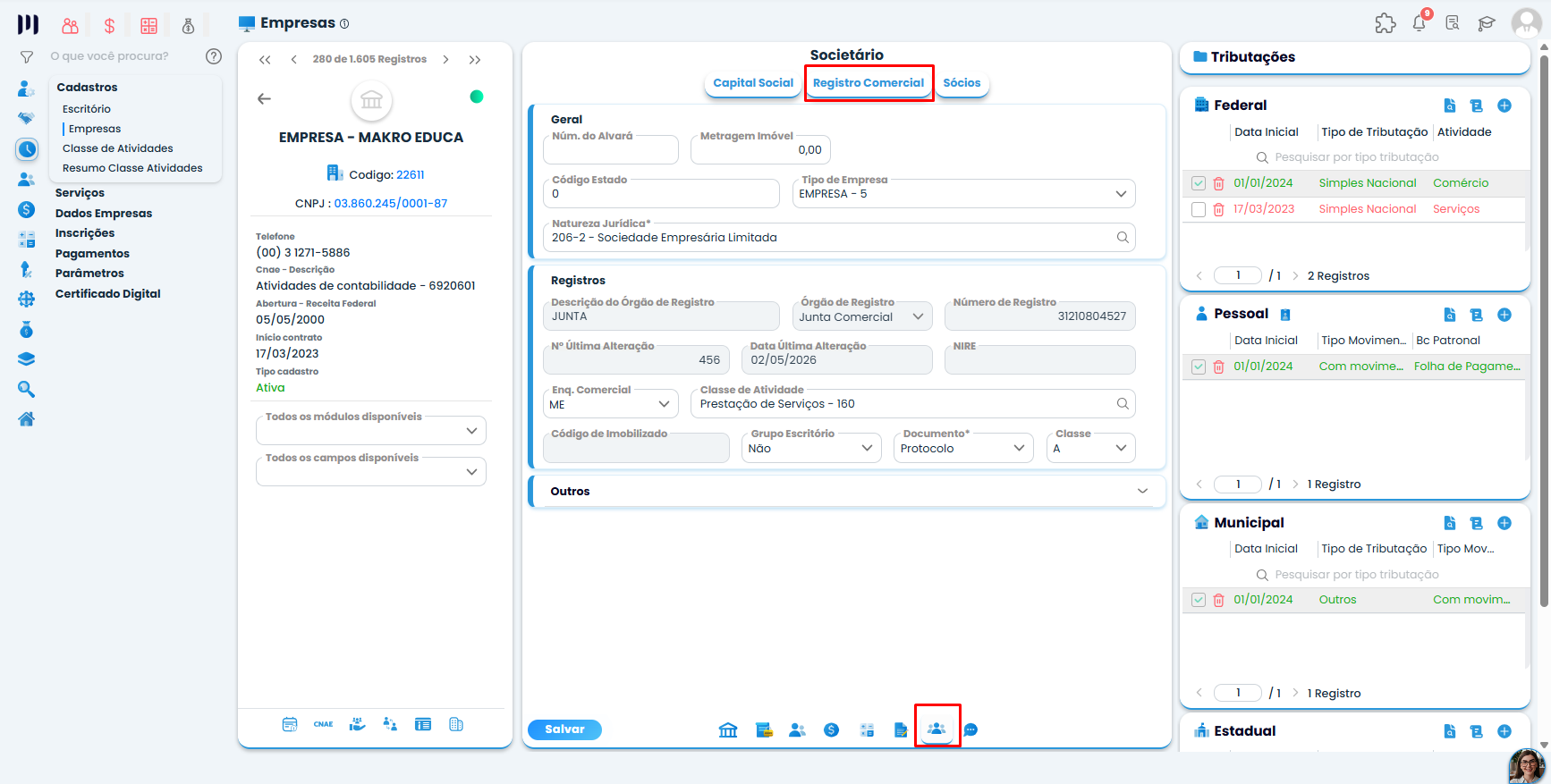This screenshot has width=1551, height=784.
Task: Open the Pessoal document search icon
Action: point(1450,315)
